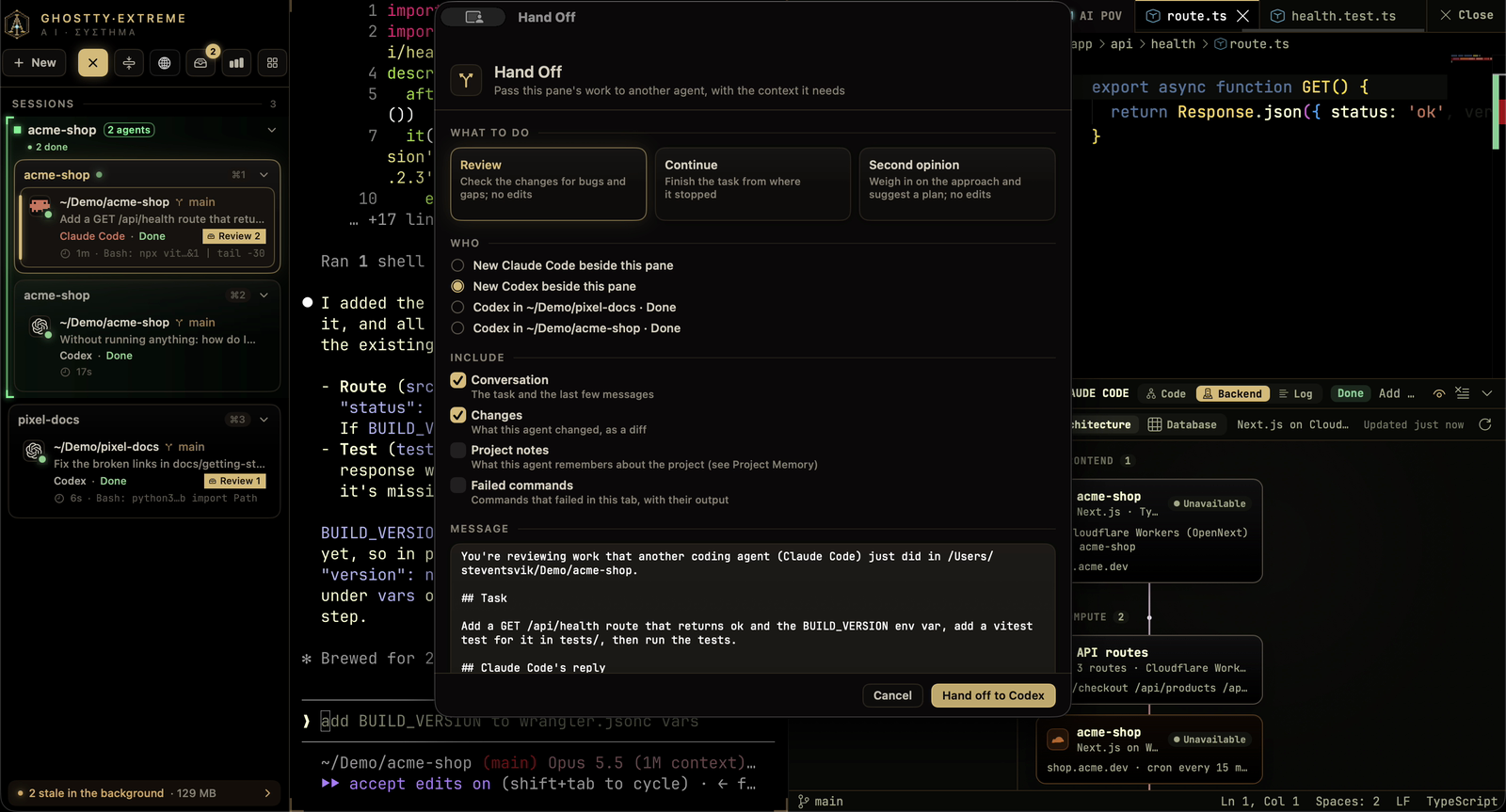Image resolution: width=1506 pixels, height=812 pixels.
Task: Open the Log tab in Claude Code panel
Action: pyautogui.click(x=1296, y=394)
